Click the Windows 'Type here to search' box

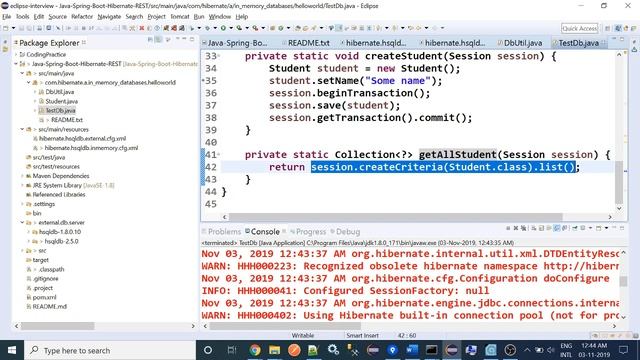click(111, 350)
